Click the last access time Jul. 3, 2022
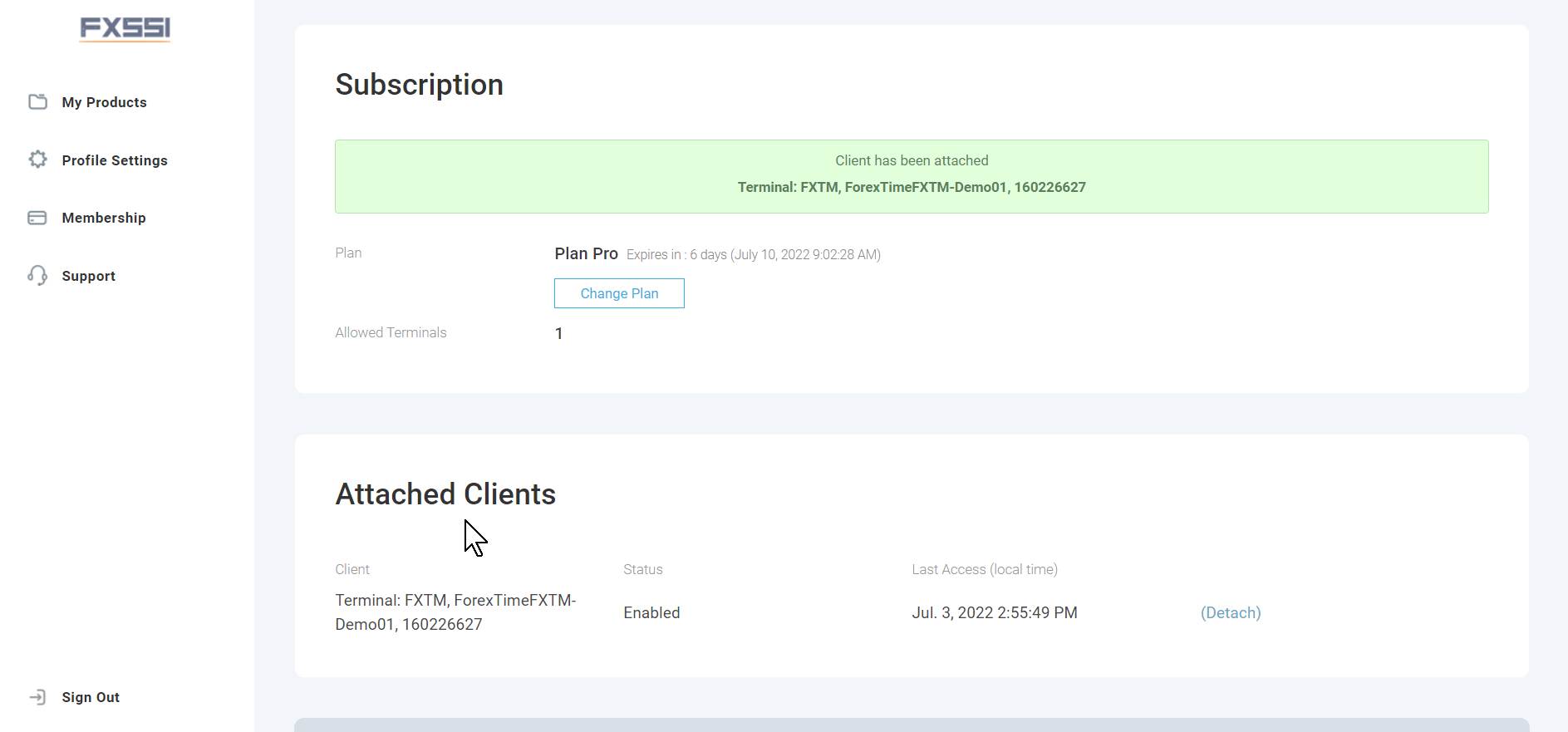Screen dimensions: 1568x732 pos(995,612)
